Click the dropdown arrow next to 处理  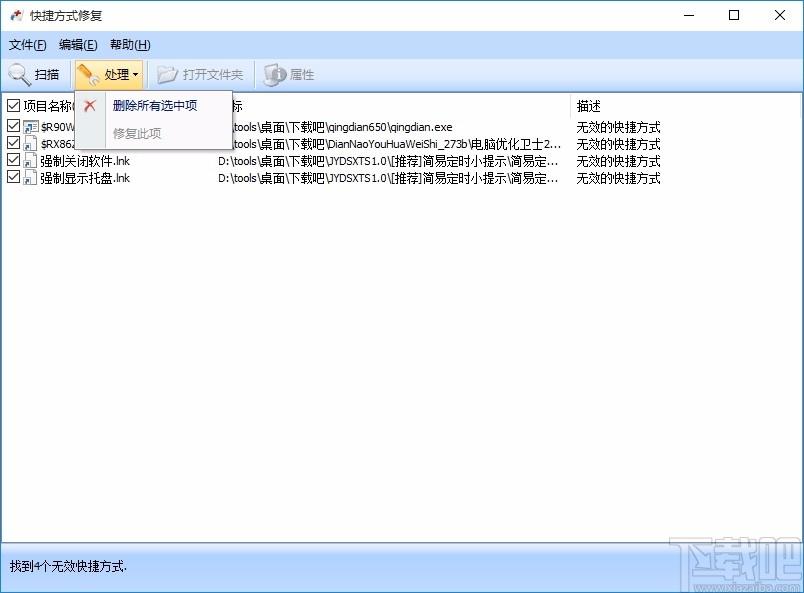pyautogui.click(x=135, y=75)
